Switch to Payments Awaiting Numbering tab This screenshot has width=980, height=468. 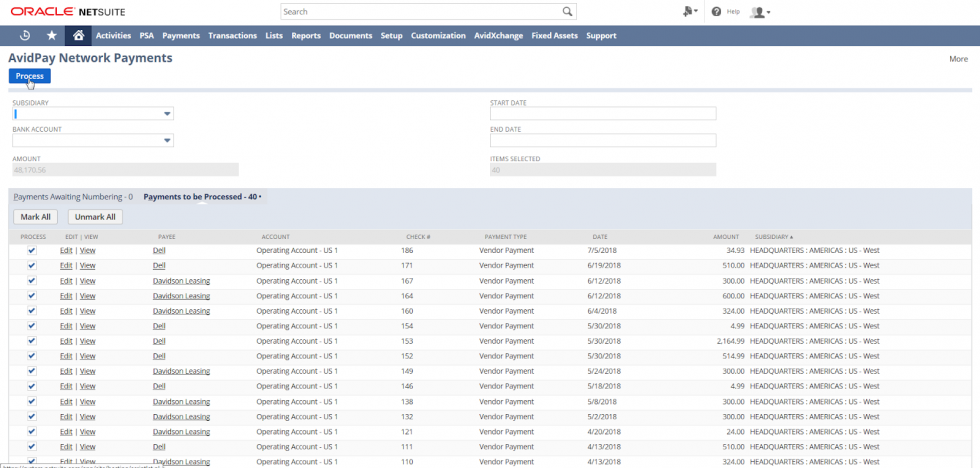(73, 197)
